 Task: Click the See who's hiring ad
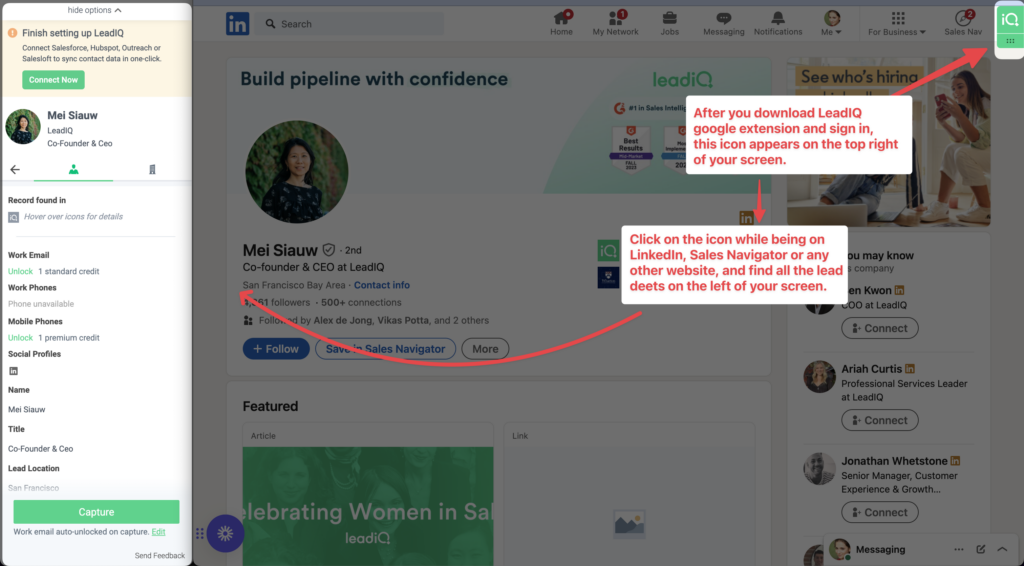pos(888,142)
